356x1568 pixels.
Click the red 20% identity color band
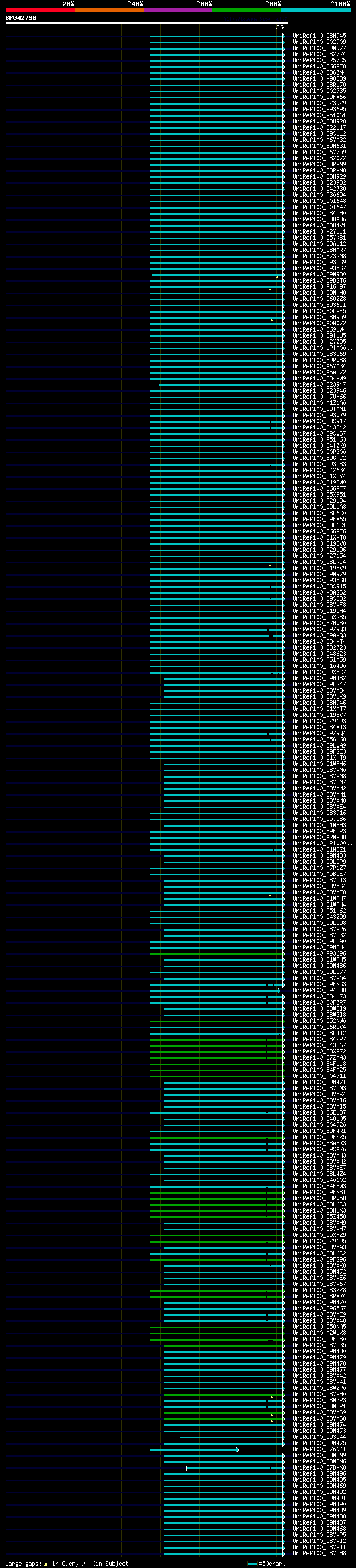point(39,10)
